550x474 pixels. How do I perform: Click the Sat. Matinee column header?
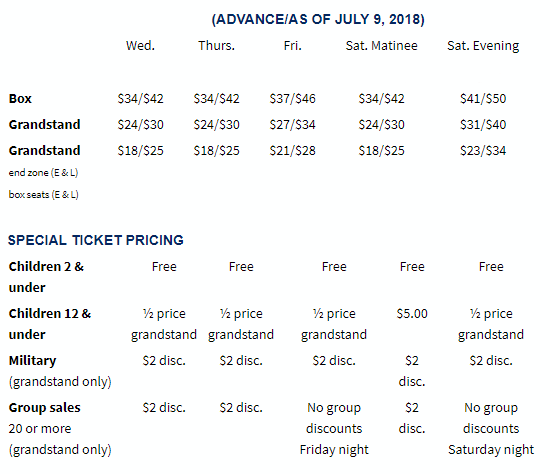point(381,46)
